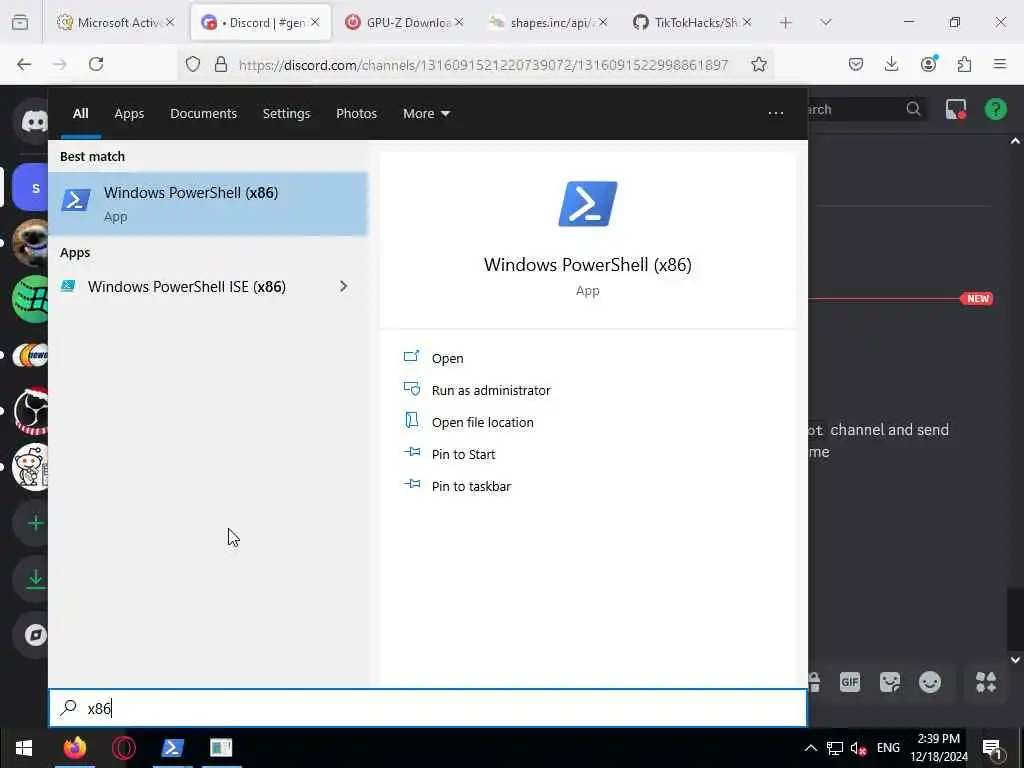Viewport: 1024px width, 768px height.
Task: Open Discord emoji picker
Action: pos(930,682)
